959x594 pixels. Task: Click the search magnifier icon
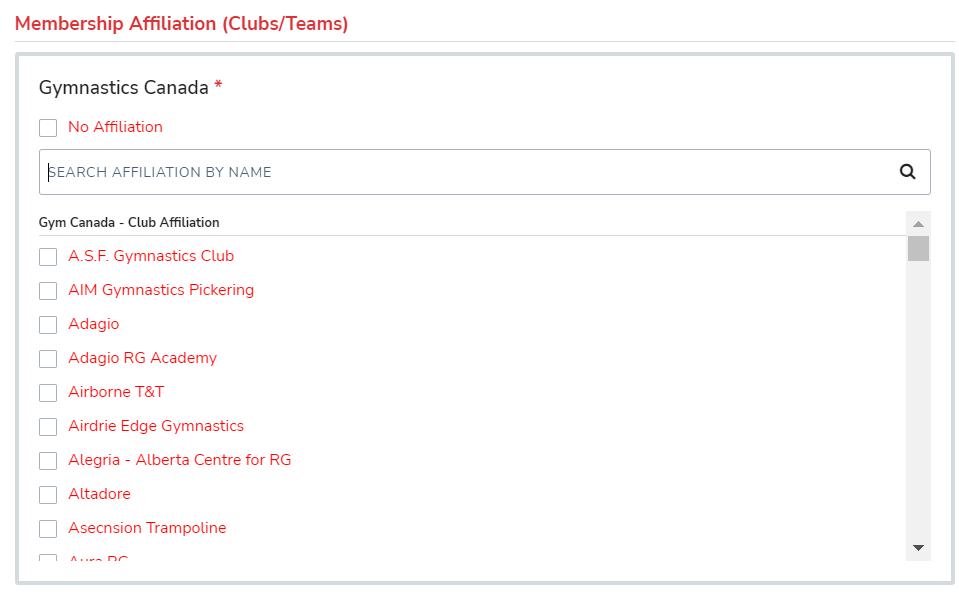pos(907,172)
